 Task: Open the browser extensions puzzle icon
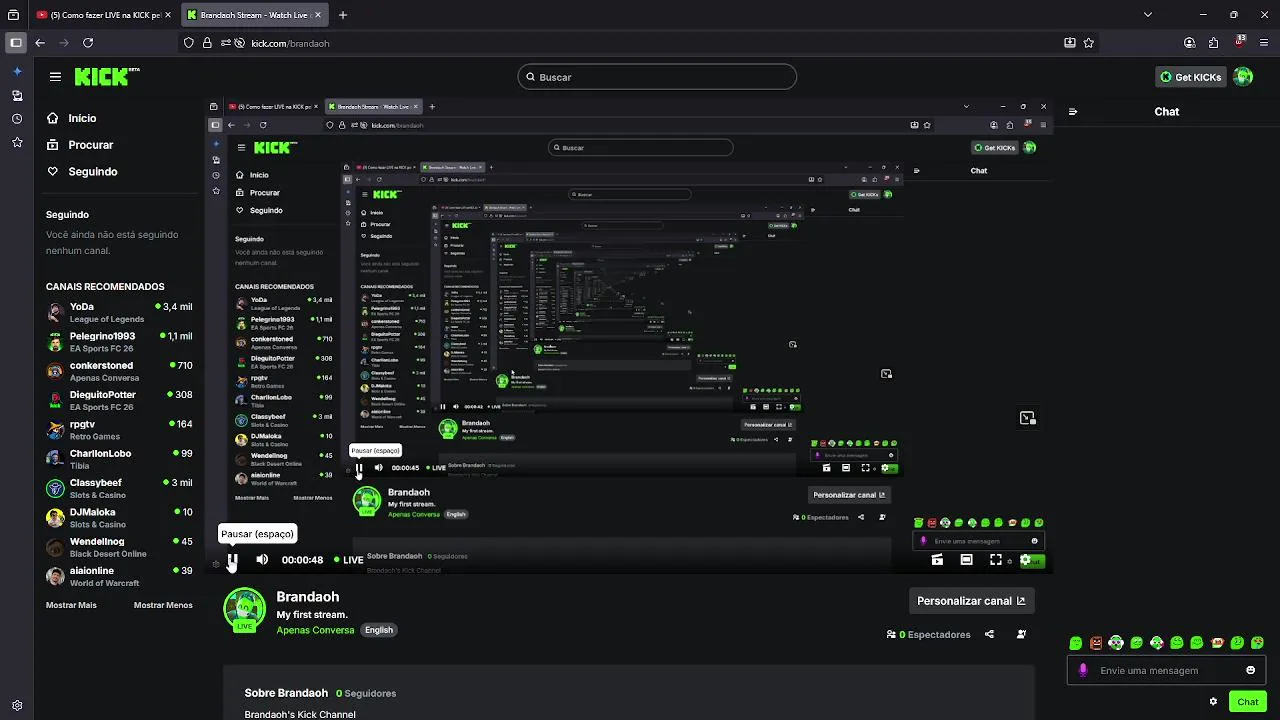pos(1214,43)
